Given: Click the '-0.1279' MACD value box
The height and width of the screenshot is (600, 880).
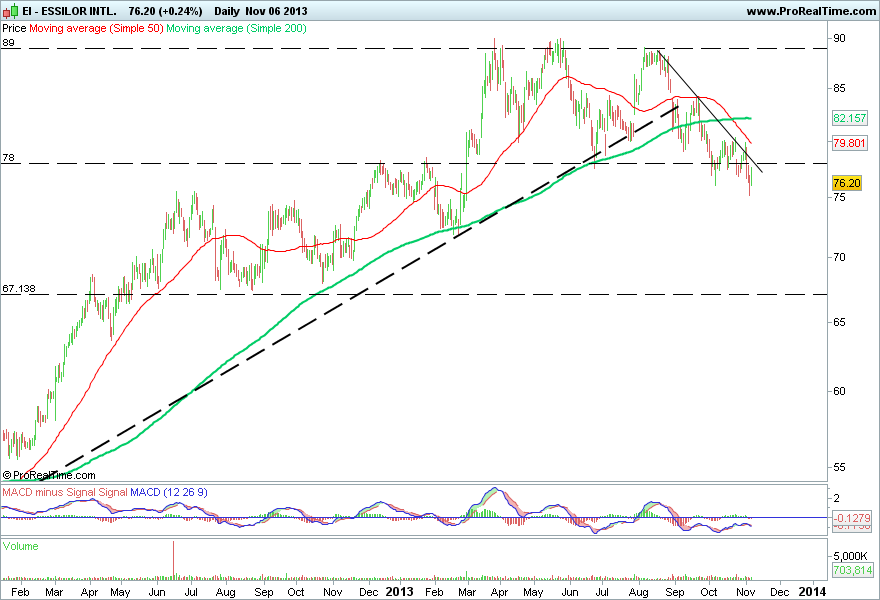Looking at the screenshot, I should coord(852,518).
